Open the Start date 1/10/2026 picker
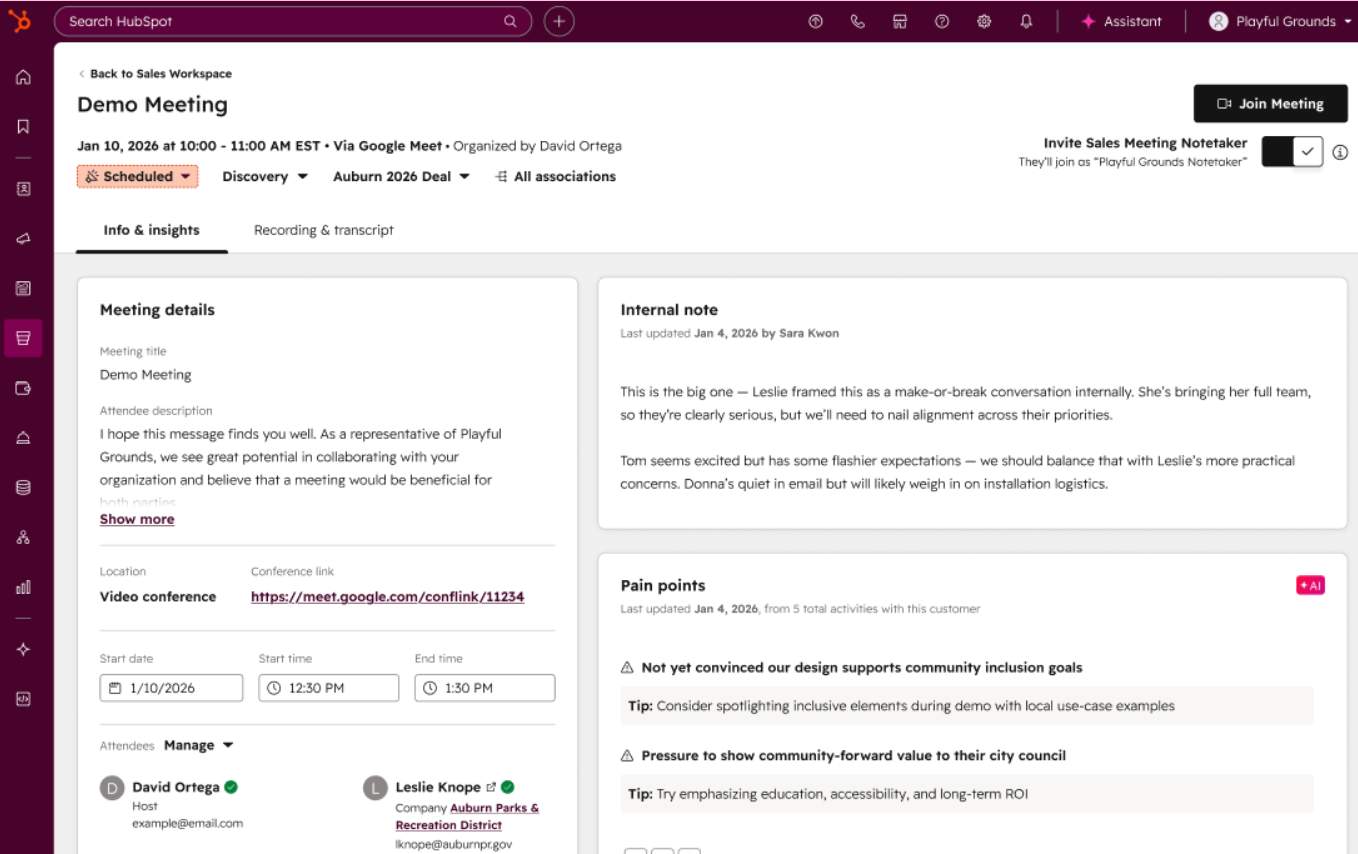 [x=171, y=688]
